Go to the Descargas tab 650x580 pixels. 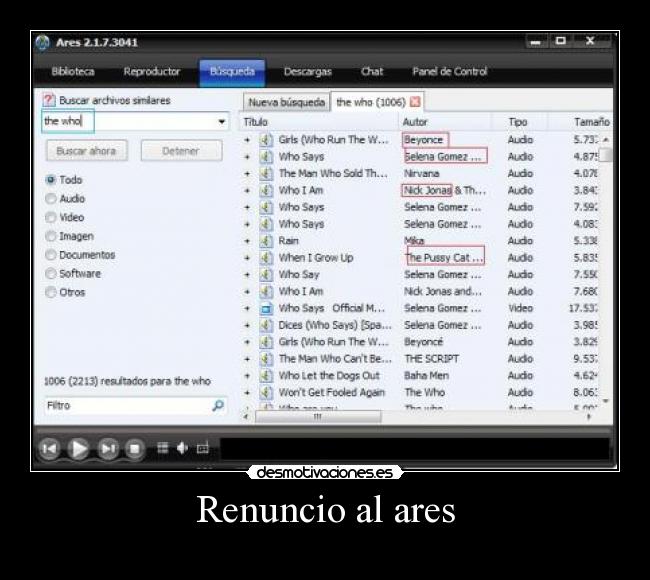tap(308, 72)
